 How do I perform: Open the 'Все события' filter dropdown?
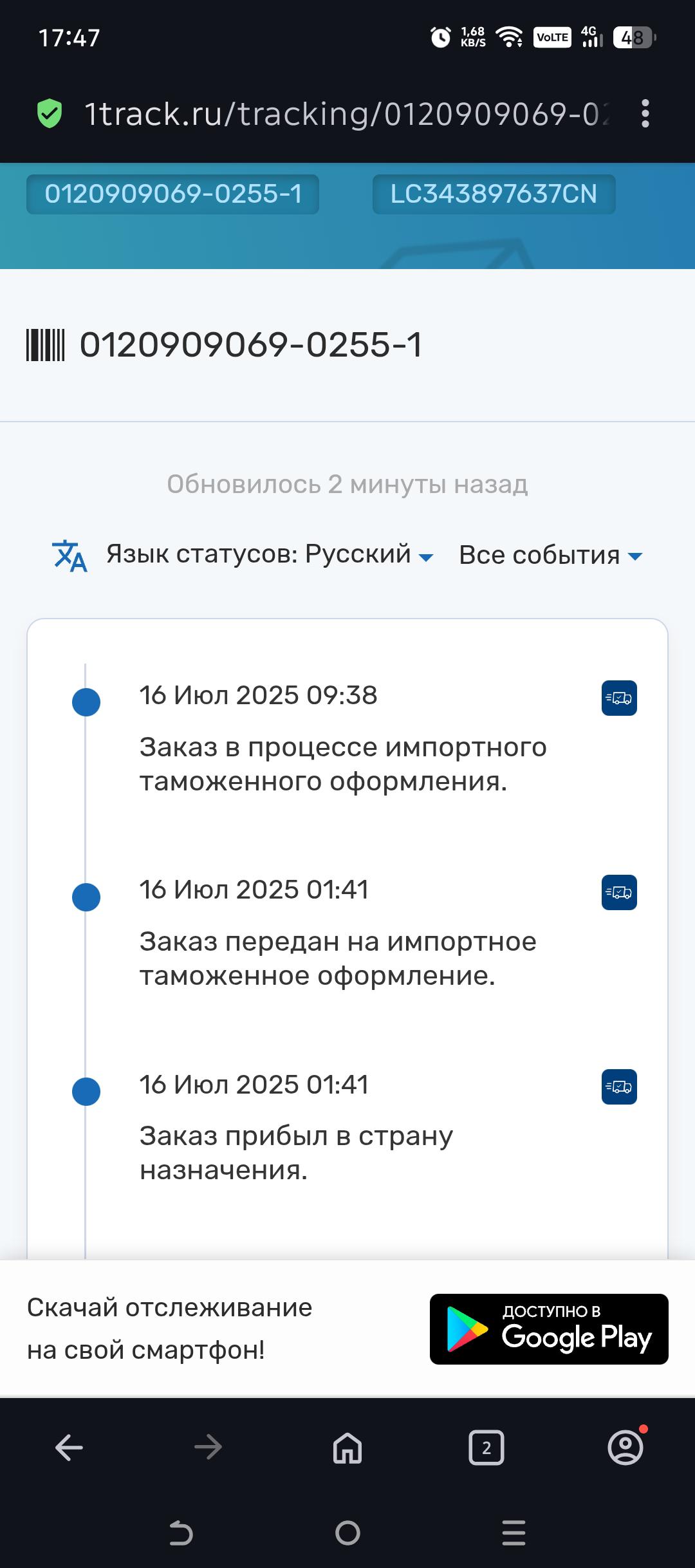point(550,555)
